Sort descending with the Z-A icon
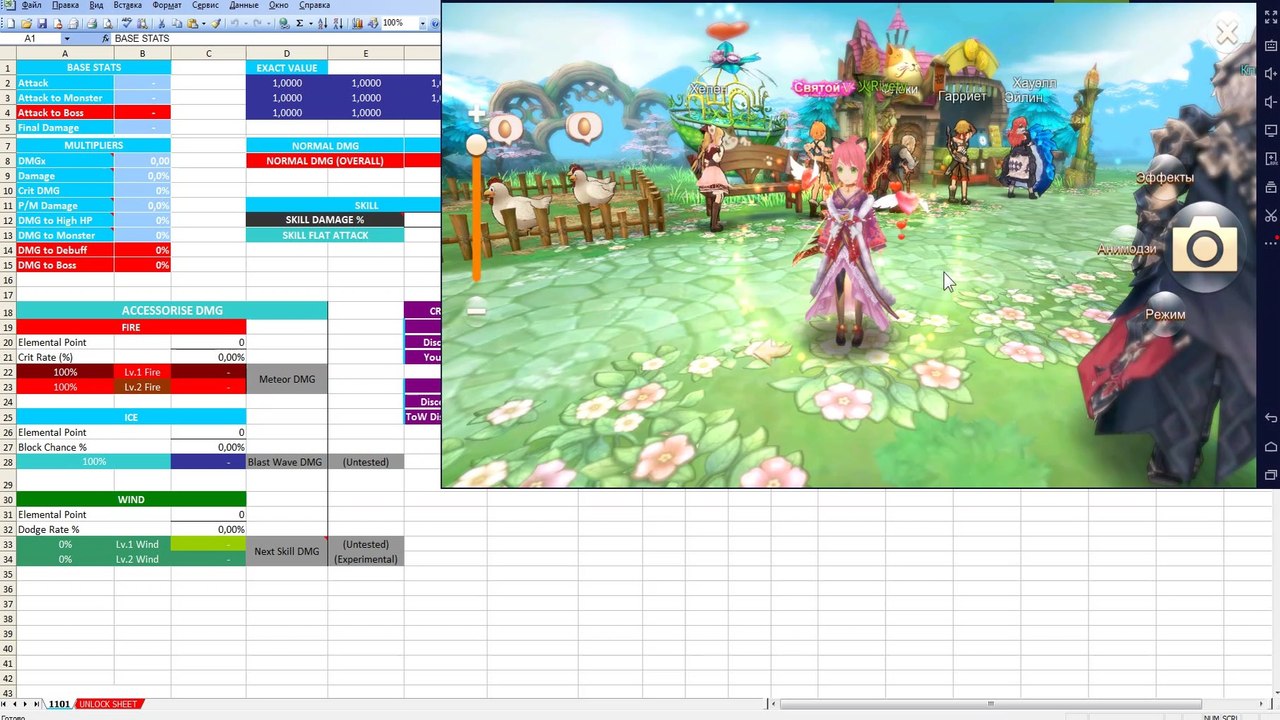The image size is (1280, 720). pyautogui.click(x=338, y=23)
